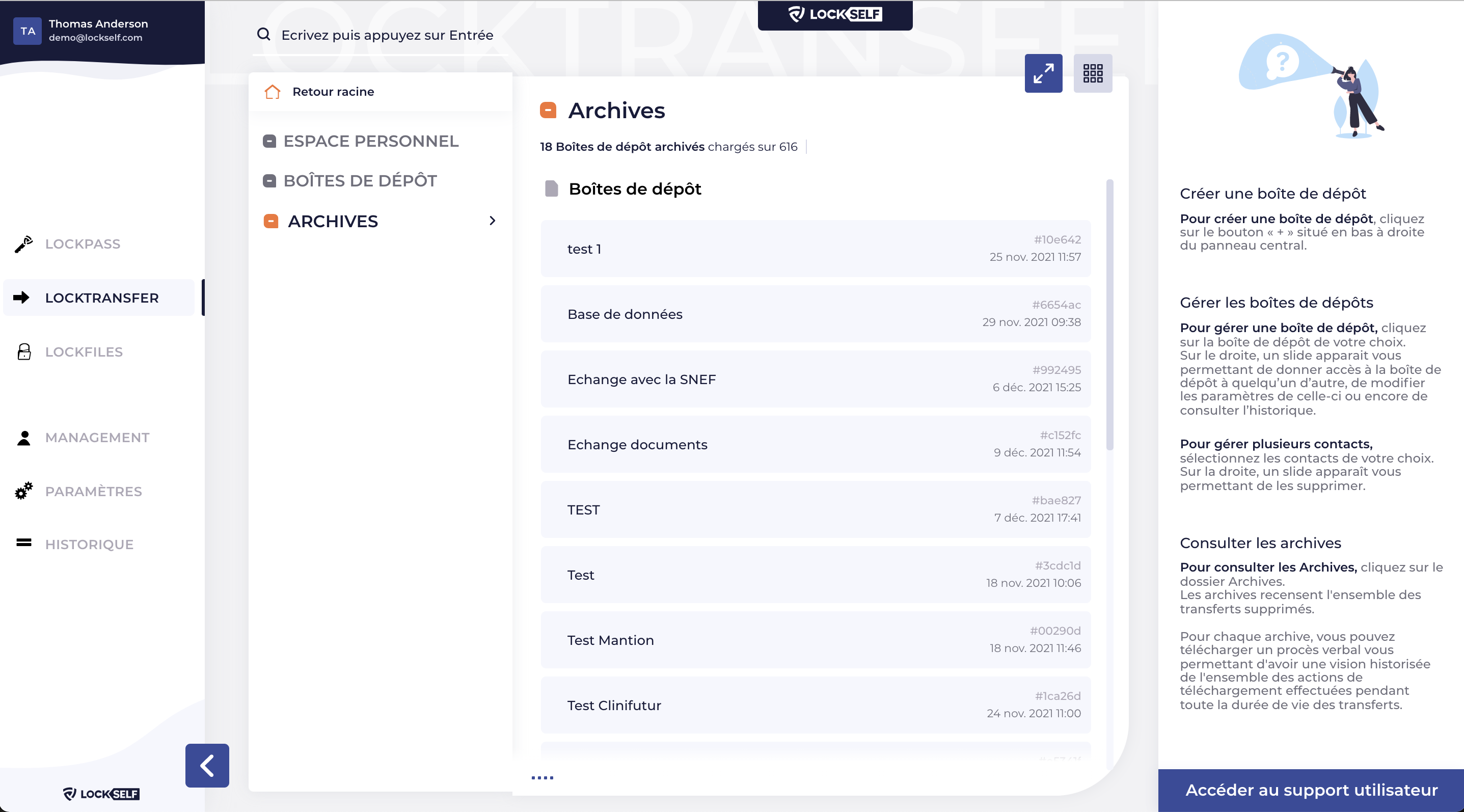
Task: Click the Historique bars icon
Action: pos(23,543)
